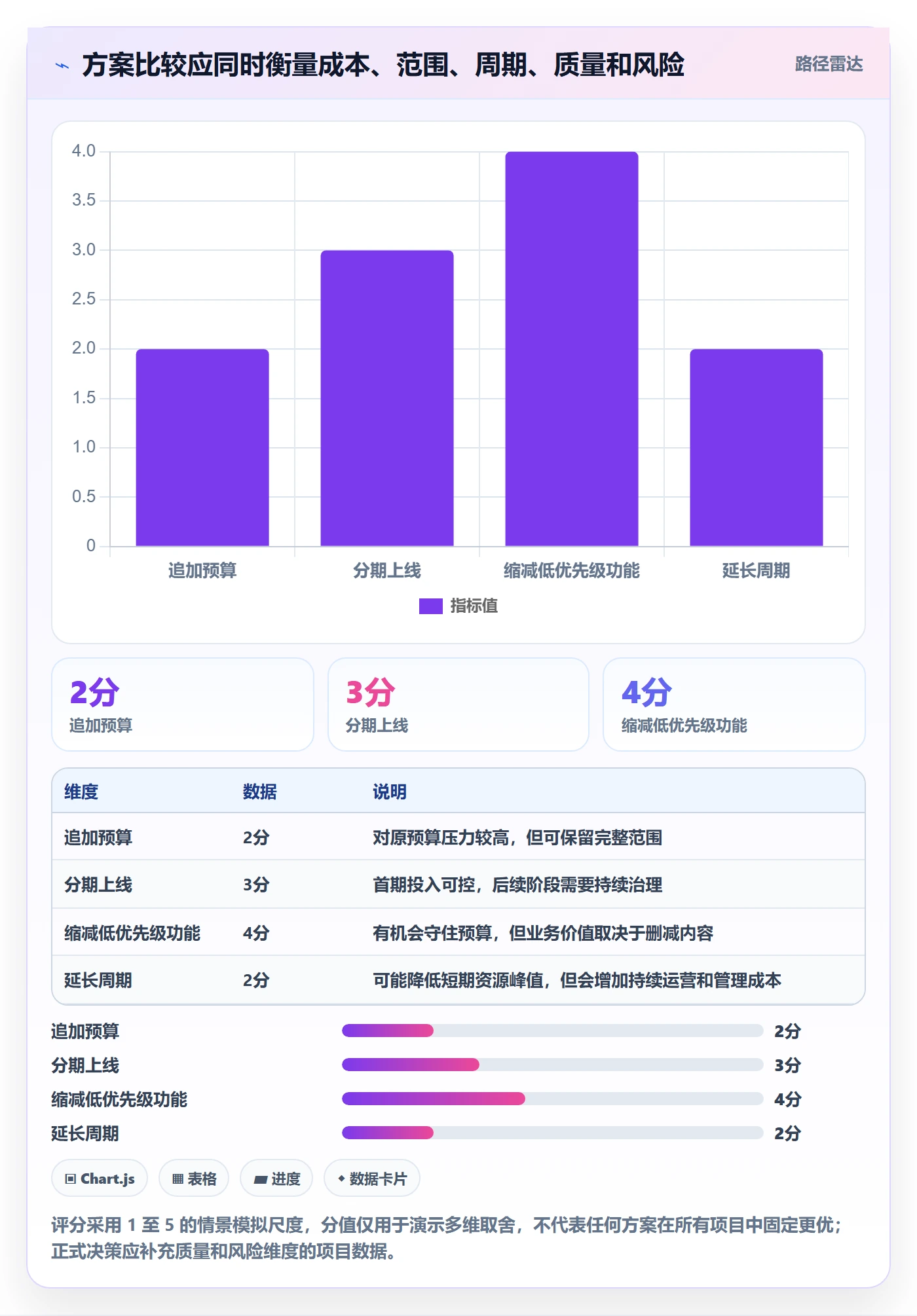Toggle the 指标值 legend color box

[430, 606]
